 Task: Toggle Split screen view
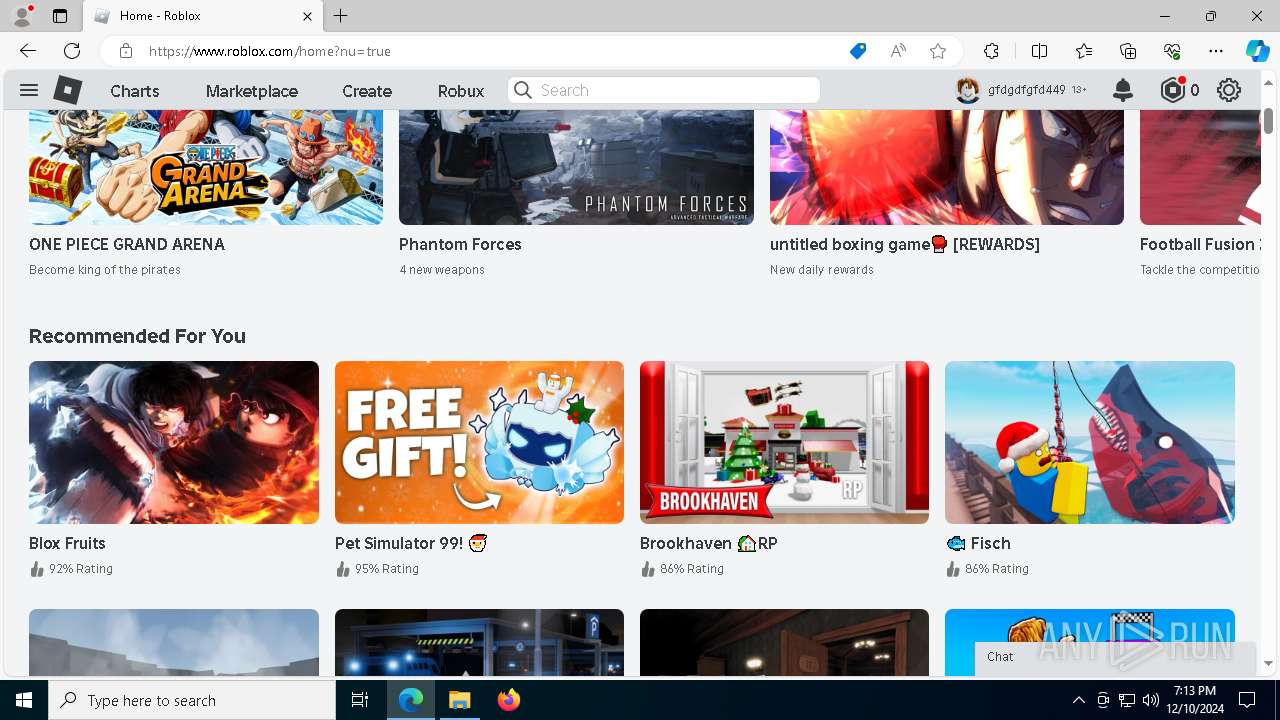pos(1039,51)
